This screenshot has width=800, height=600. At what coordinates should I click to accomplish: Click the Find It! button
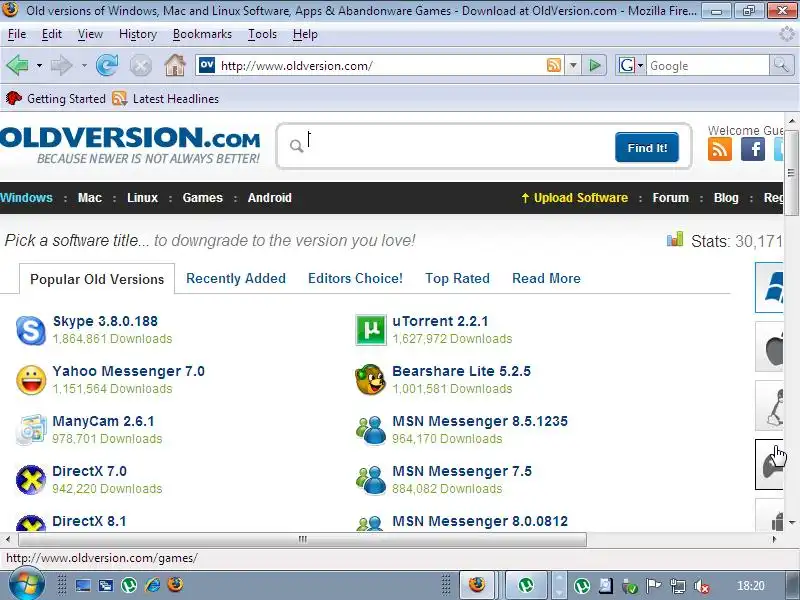point(647,147)
